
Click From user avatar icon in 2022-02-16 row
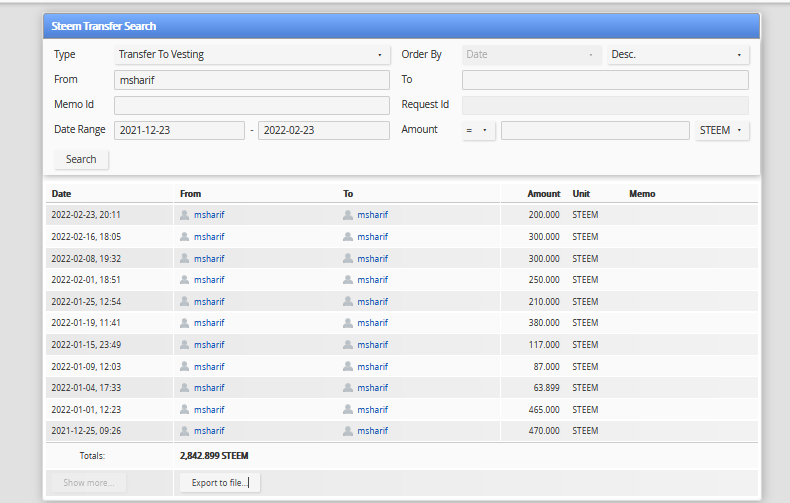(184, 236)
